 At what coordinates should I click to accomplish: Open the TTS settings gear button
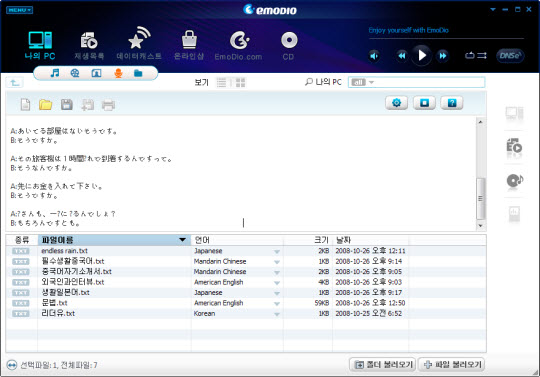[397, 103]
